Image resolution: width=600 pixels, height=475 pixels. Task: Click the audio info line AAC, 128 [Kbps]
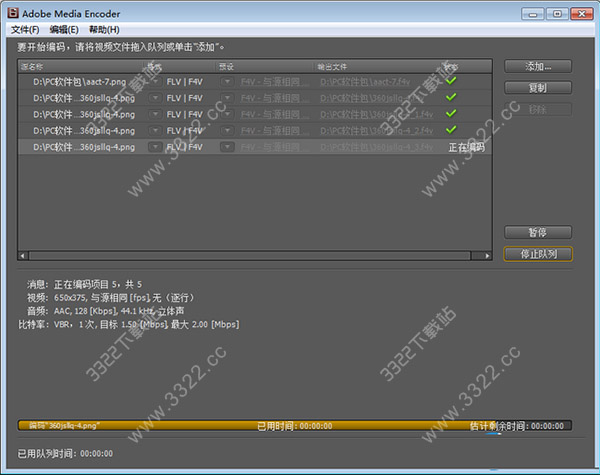click(x=119, y=311)
